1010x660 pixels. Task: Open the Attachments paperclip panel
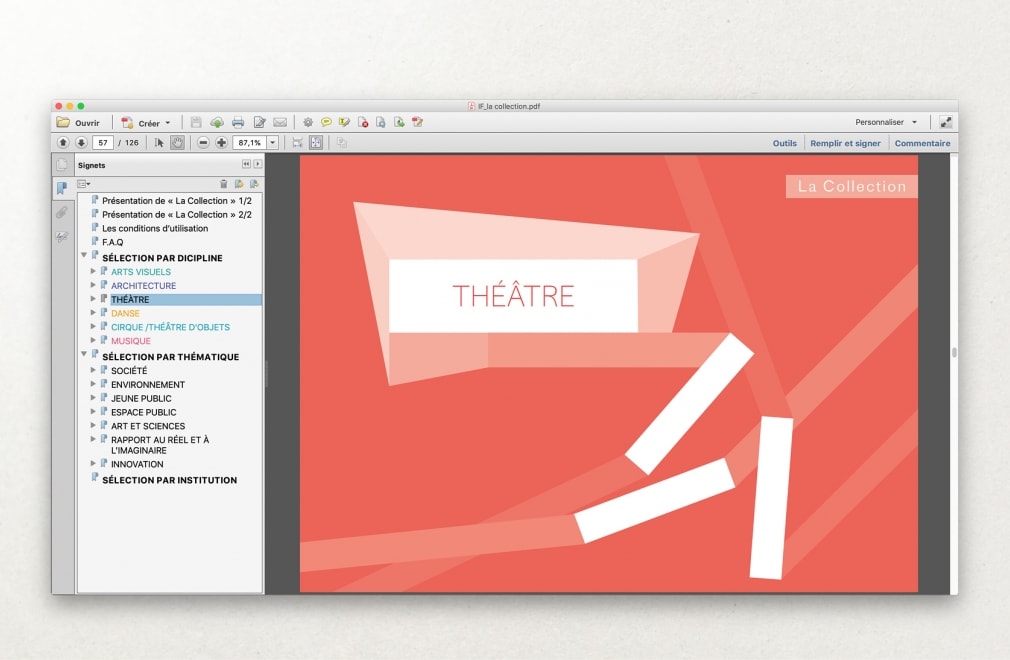pos(62,212)
